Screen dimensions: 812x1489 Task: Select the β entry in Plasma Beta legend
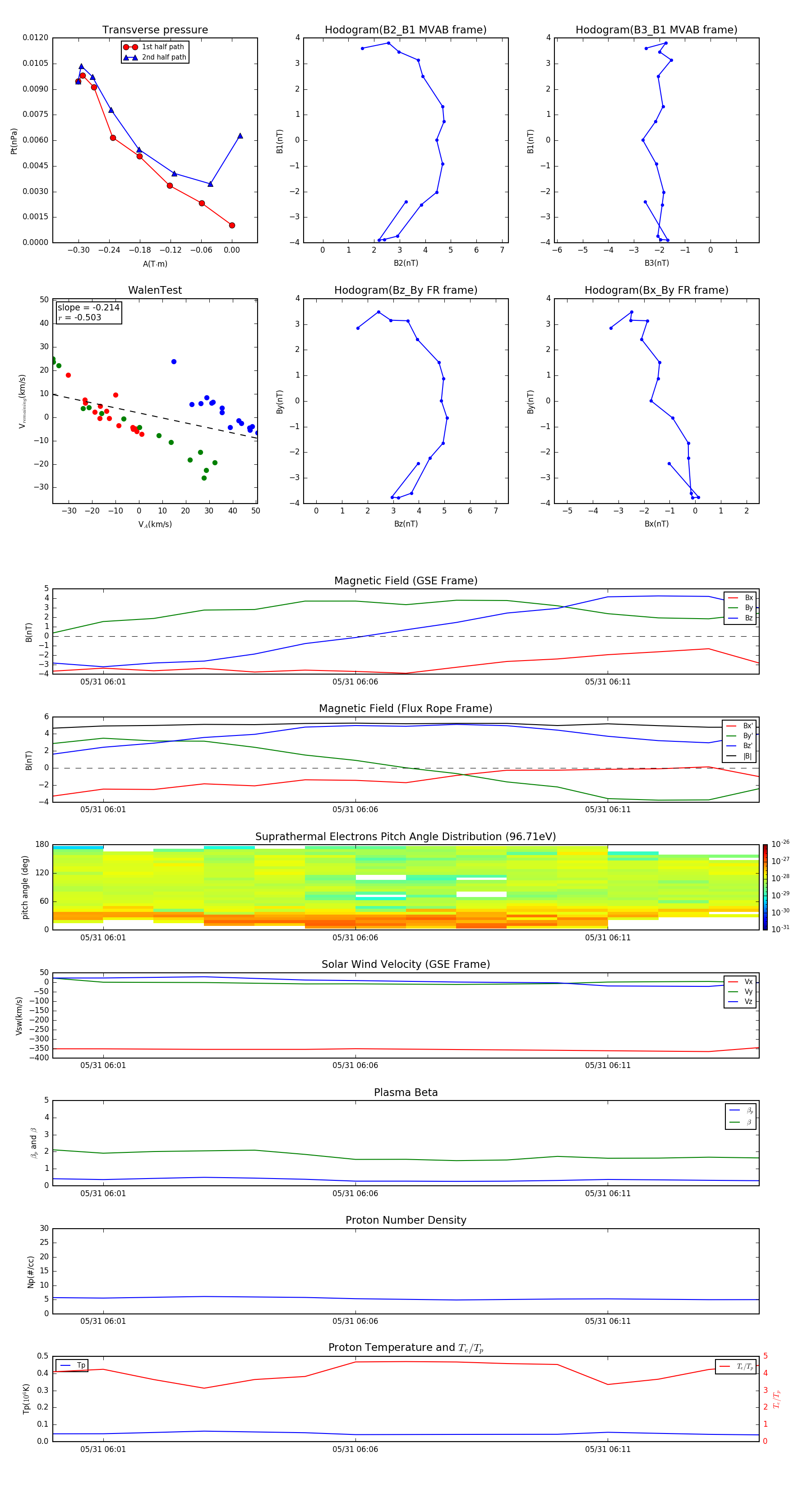point(741,1122)
